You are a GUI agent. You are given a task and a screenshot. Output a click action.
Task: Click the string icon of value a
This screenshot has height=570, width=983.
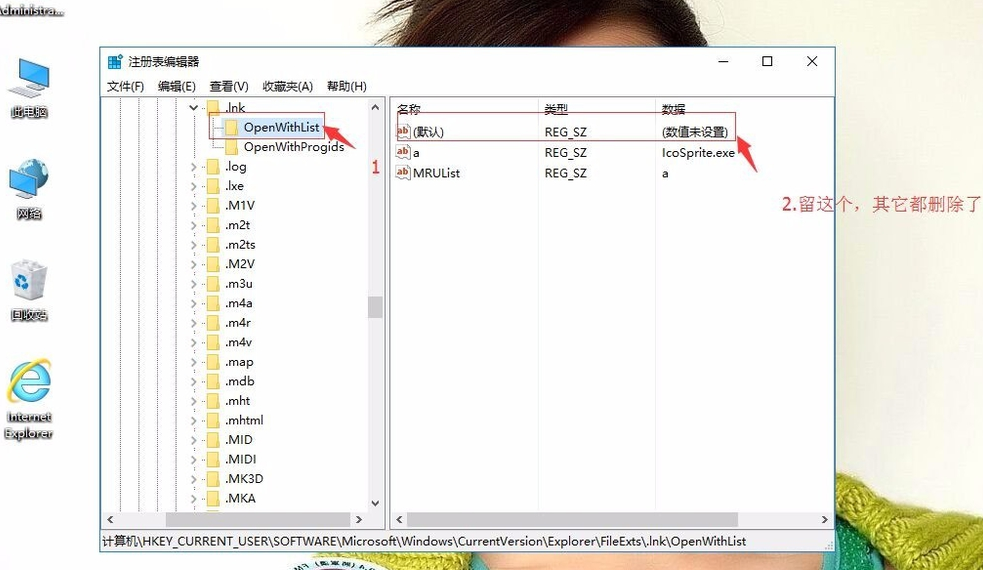click(402, 152)
